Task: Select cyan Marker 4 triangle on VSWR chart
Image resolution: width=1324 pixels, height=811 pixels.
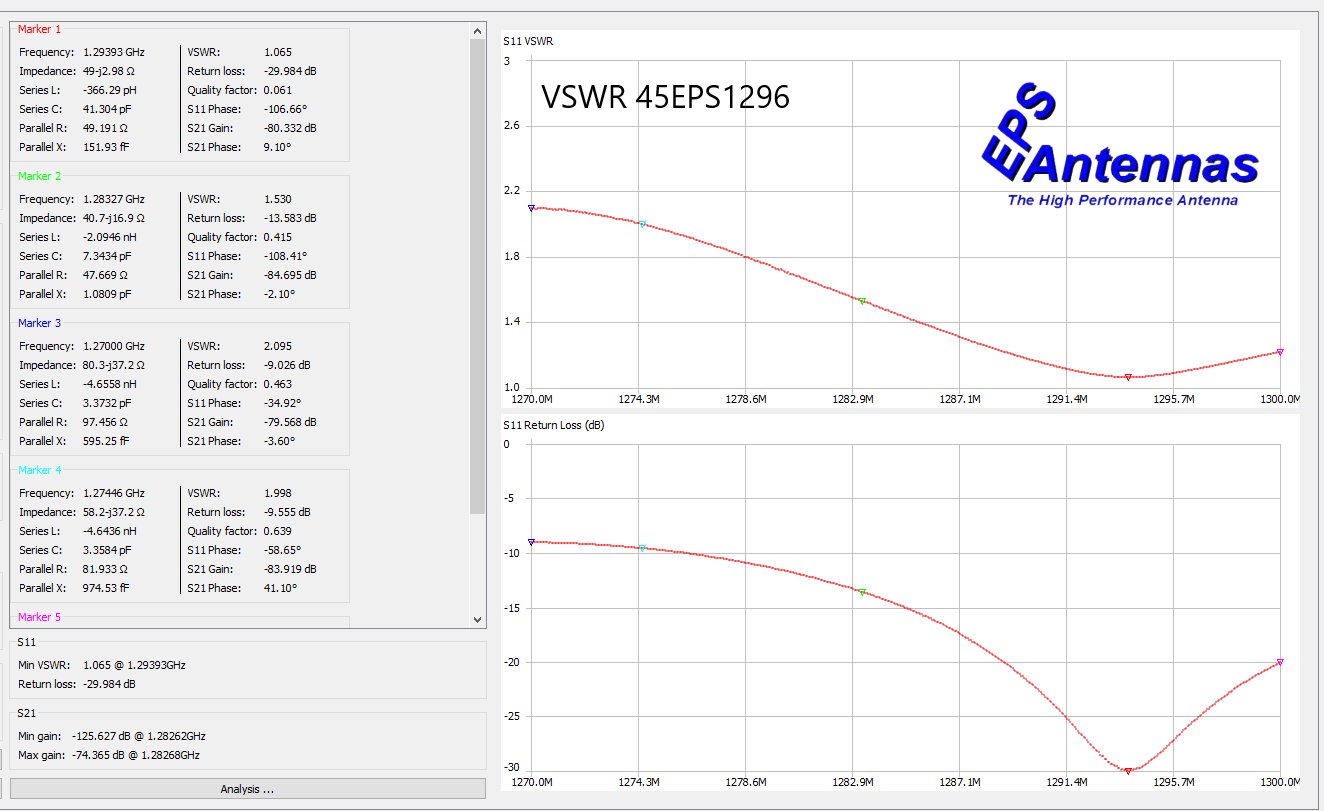Action: coord(642,225)
